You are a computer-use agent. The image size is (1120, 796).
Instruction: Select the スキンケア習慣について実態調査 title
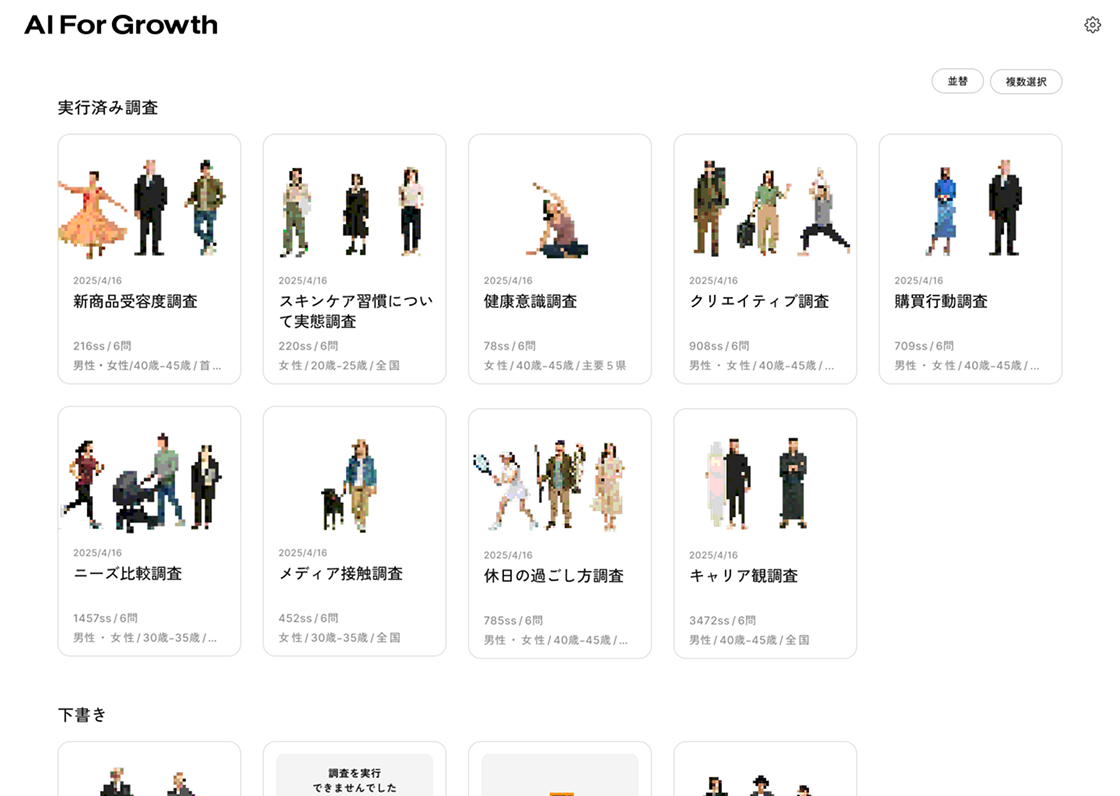[354, 311]
